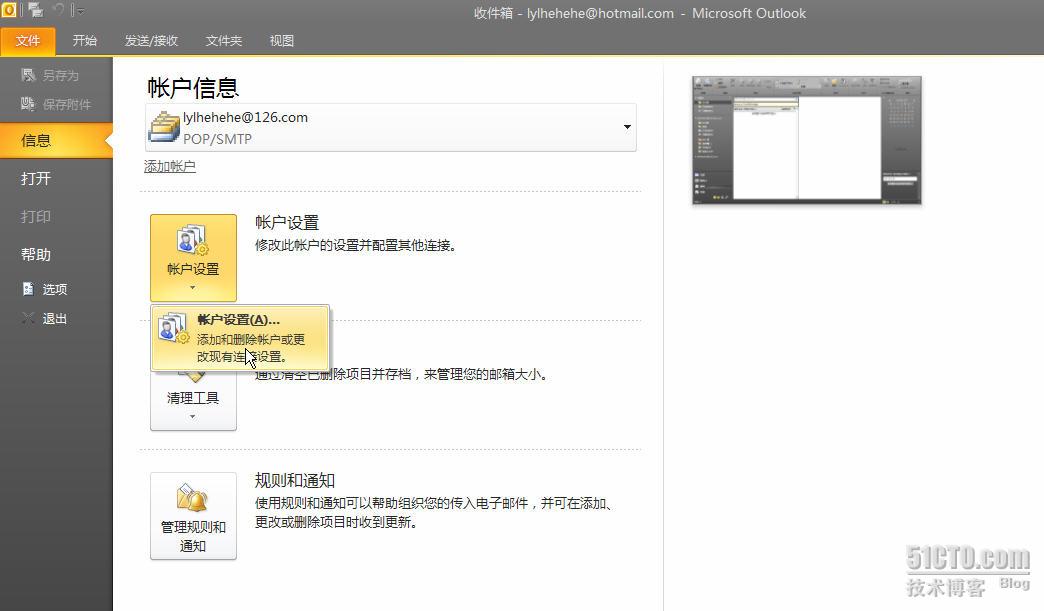
Task: Click the people-gear icon on 帐户设置 button
Action: [x=193, y=240]
